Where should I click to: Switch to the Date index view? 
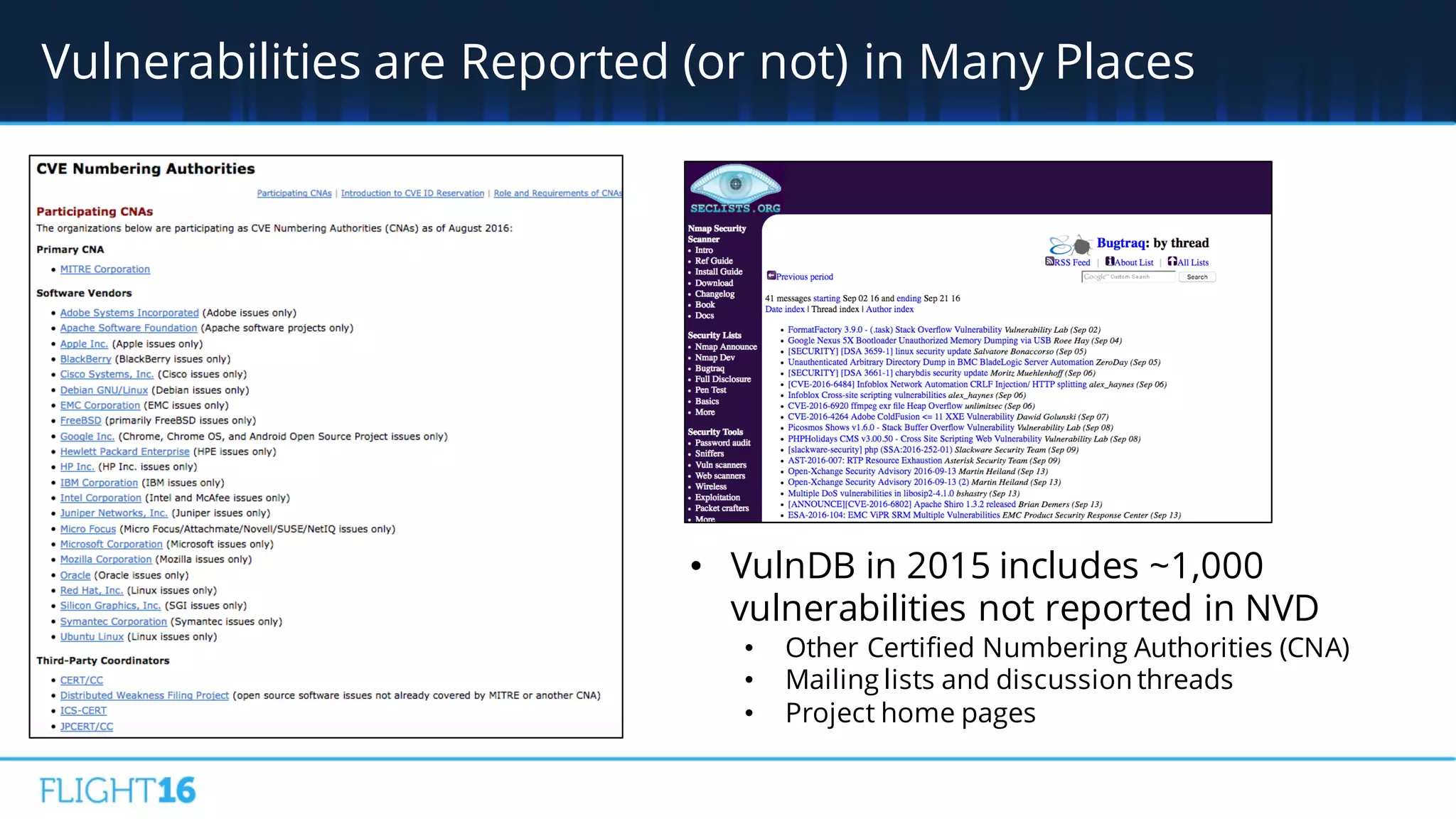pos(785,309)
